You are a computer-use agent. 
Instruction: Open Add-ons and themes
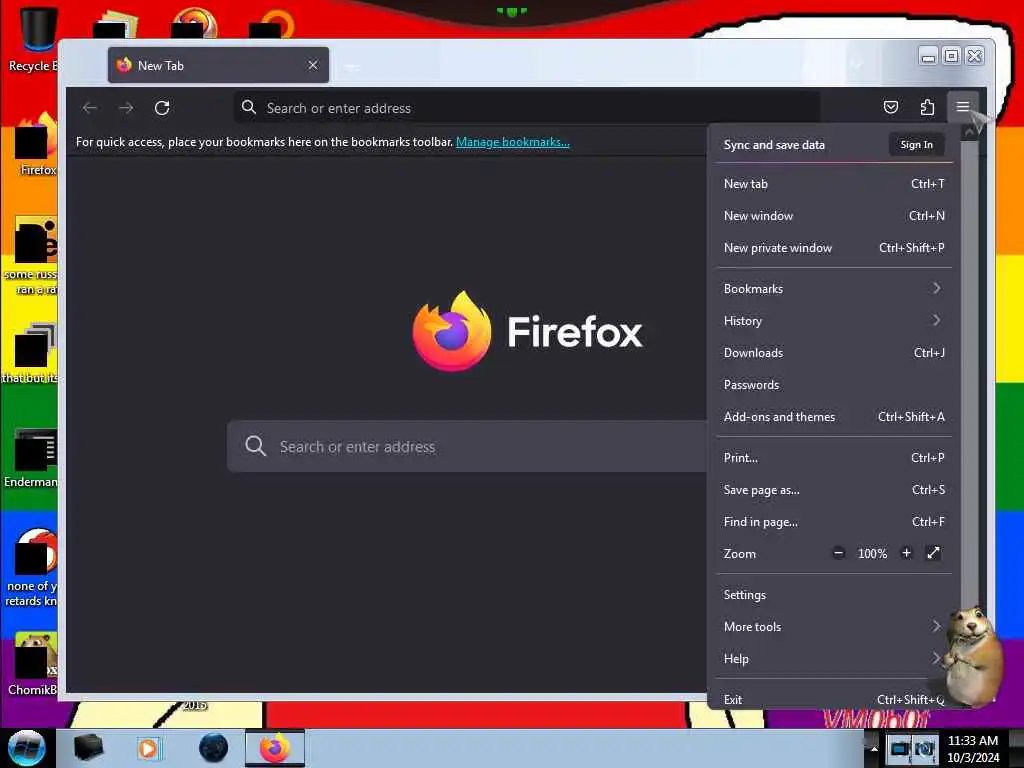[x=834, y=417]
